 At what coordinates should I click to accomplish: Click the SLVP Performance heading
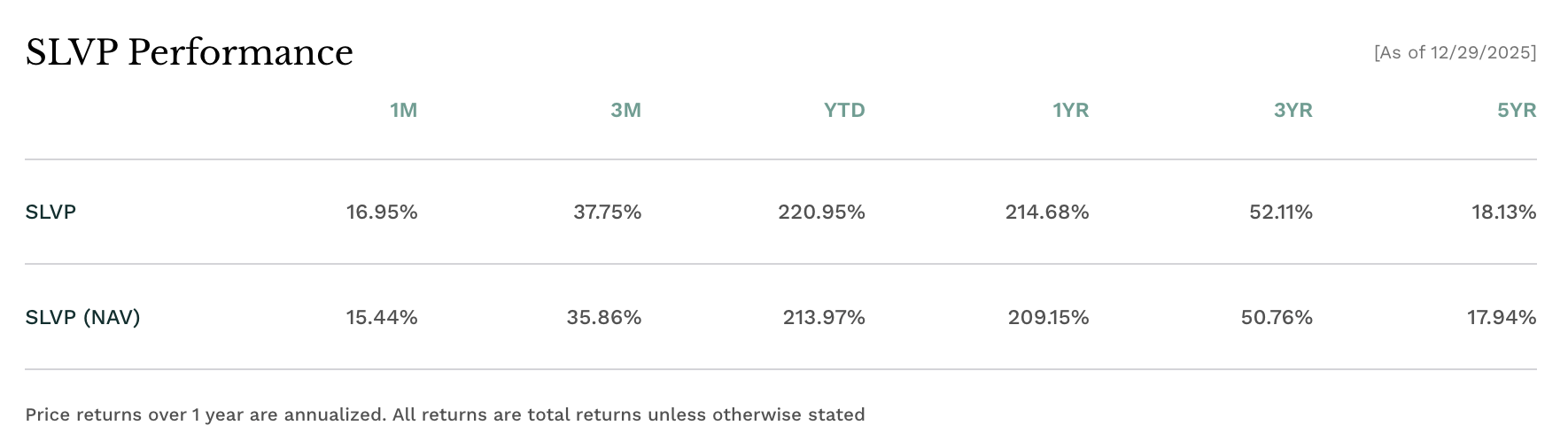click(x=189, y=53)
